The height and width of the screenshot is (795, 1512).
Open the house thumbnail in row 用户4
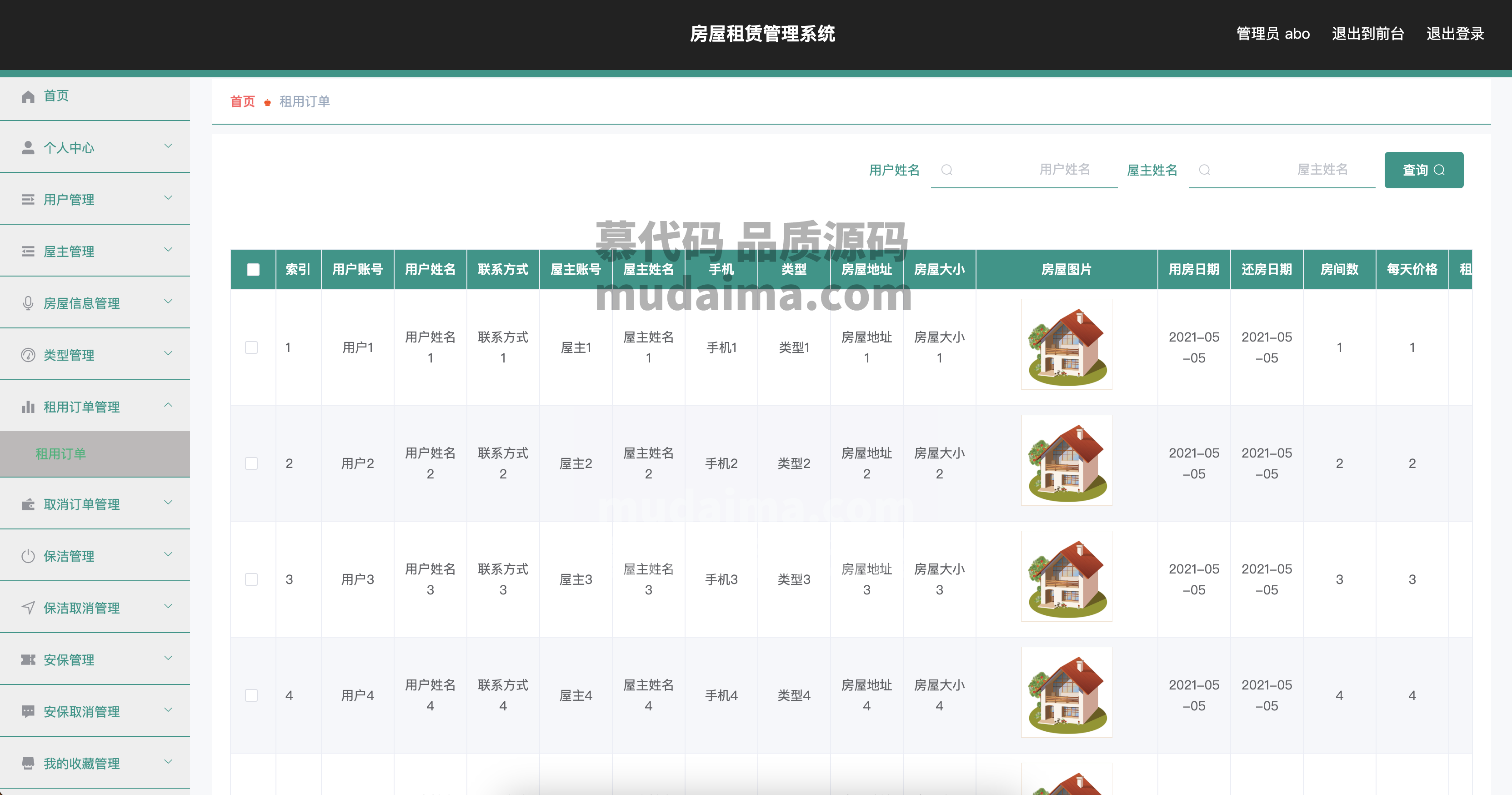(x=1066, y=692)
